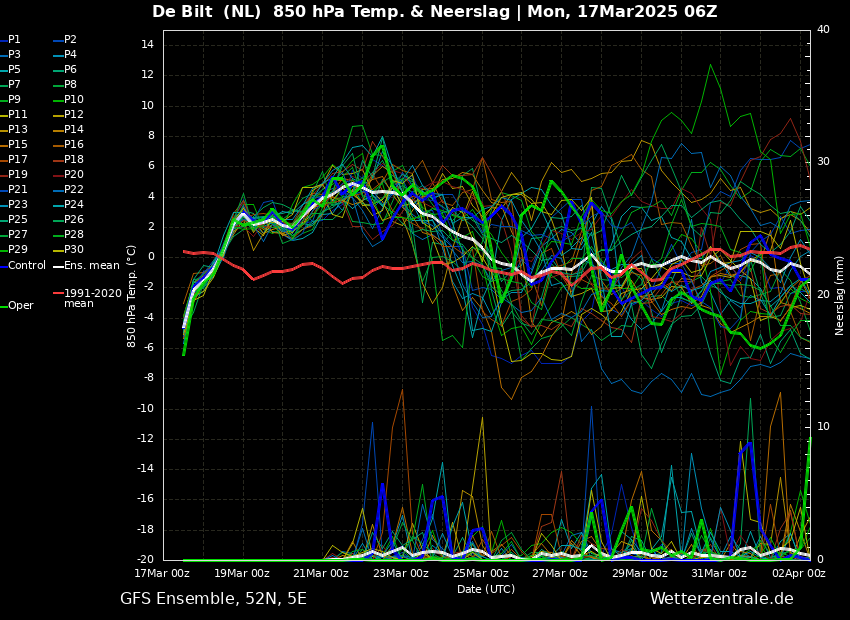Select P11 in the legend
Screen dimensions: 850x620
[x=14, y=114]
